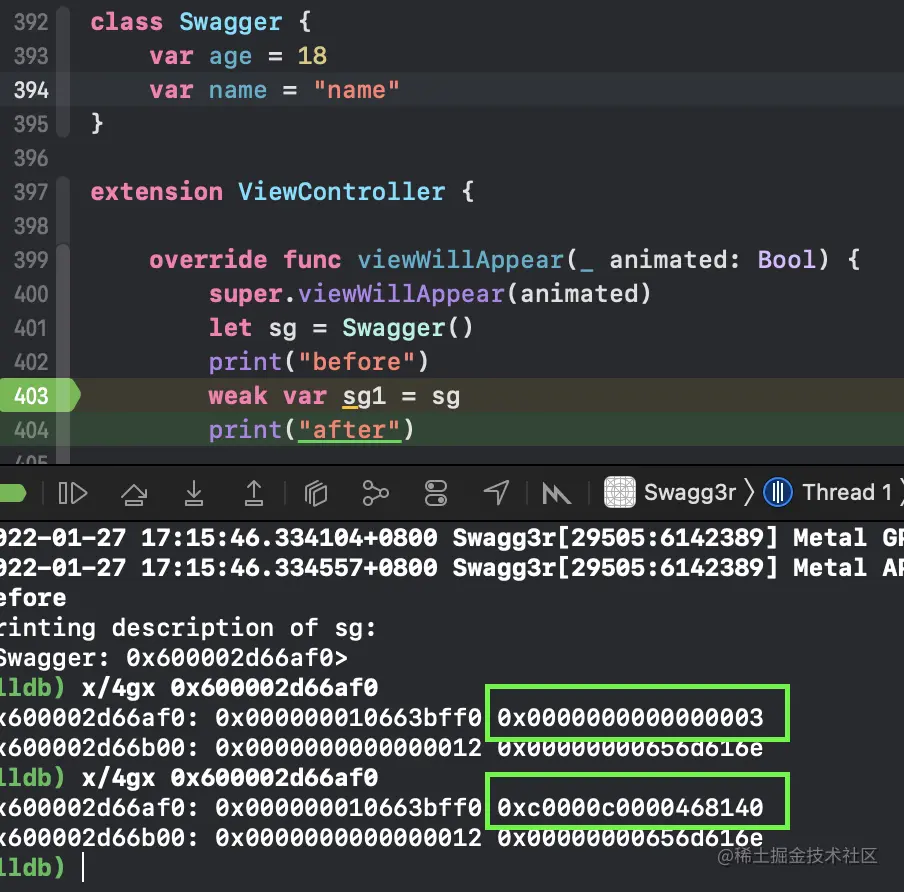Click the Swagger: 0x600002d66af0> console line

click(174, 658)
